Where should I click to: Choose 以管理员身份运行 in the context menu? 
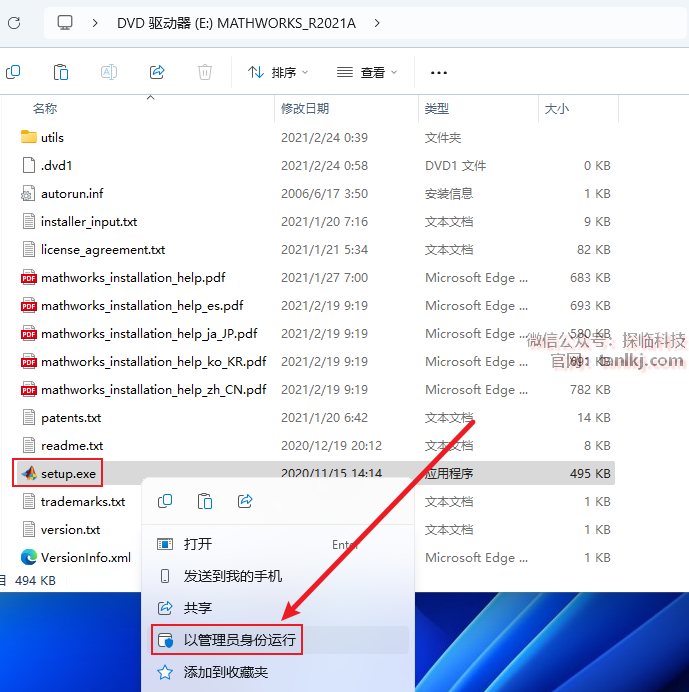[280, 639]
